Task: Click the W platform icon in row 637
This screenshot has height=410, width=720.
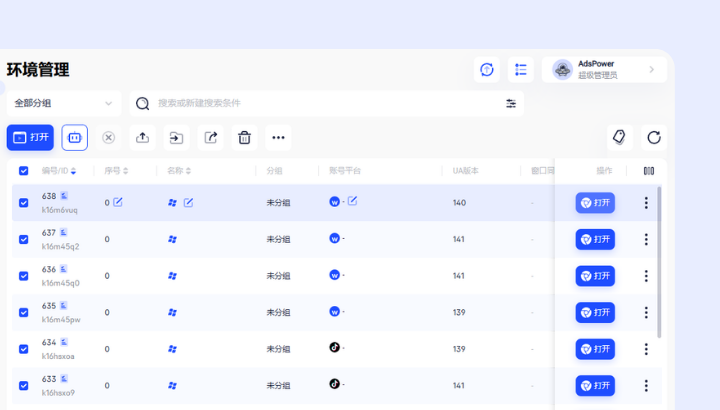Action: [334, 238]
